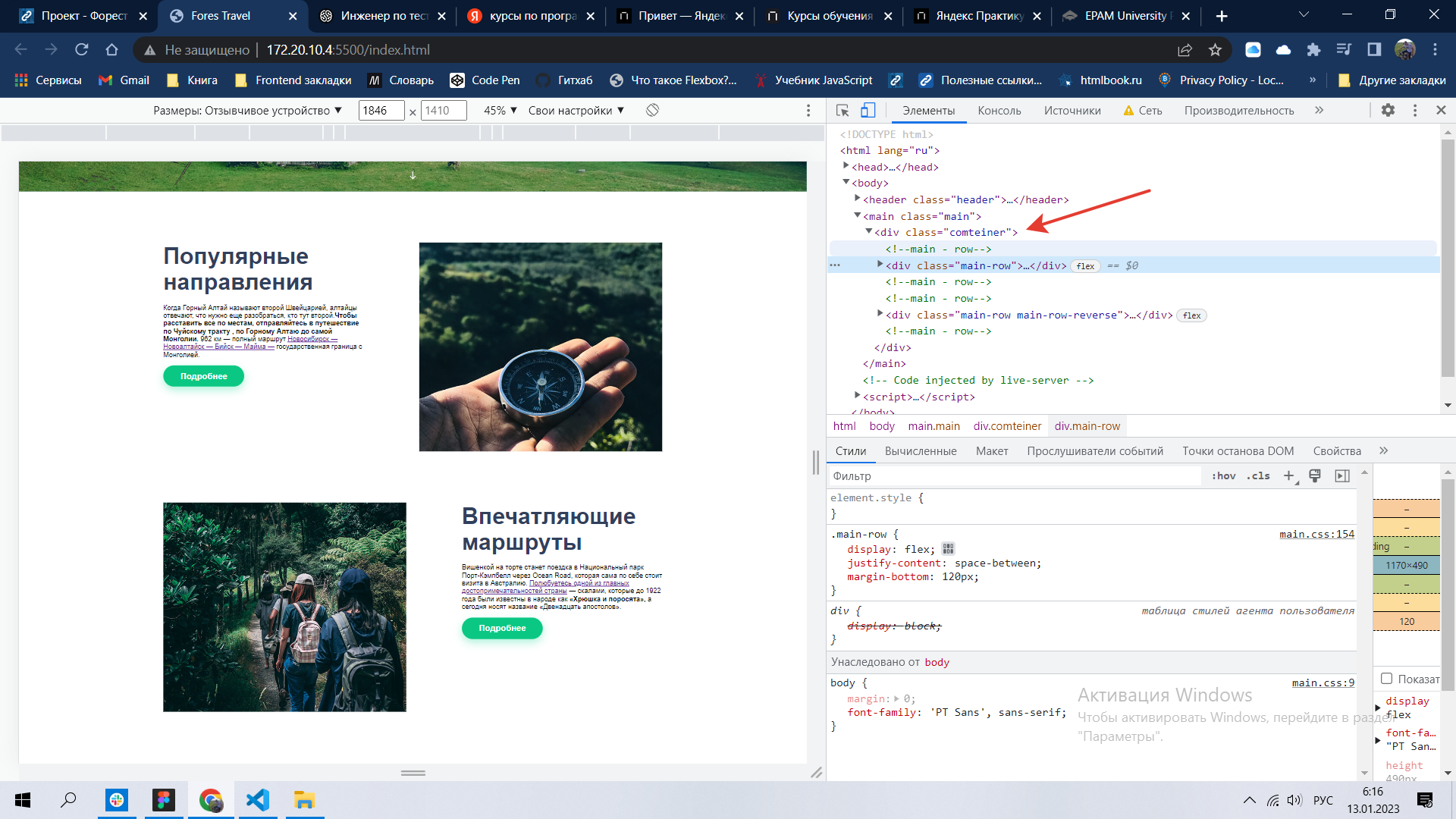Click the flex badge next to div.main-row
Image resolution: width=1456 pixels, height=819 pixels.
coord(1084,266)
